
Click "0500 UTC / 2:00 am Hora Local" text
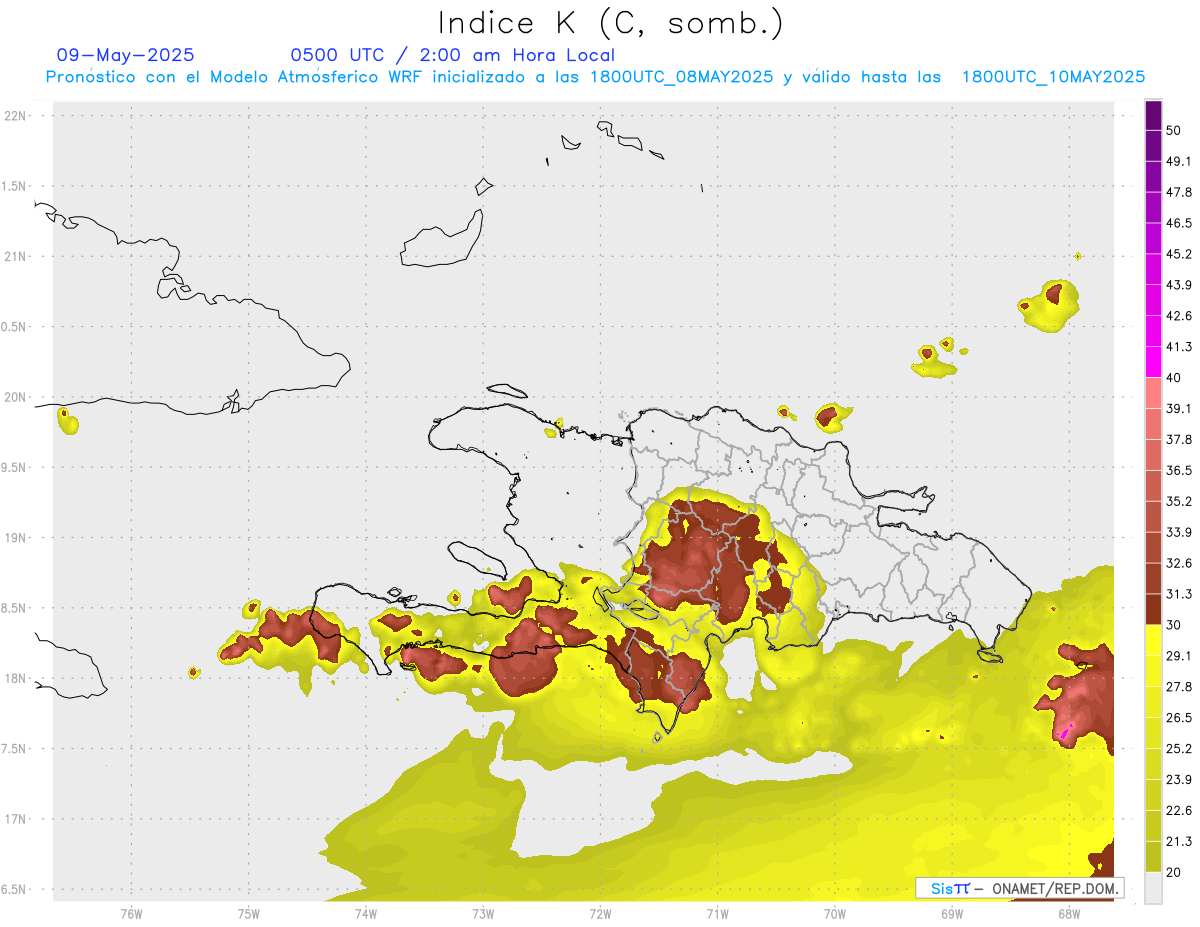click(452, 55)
